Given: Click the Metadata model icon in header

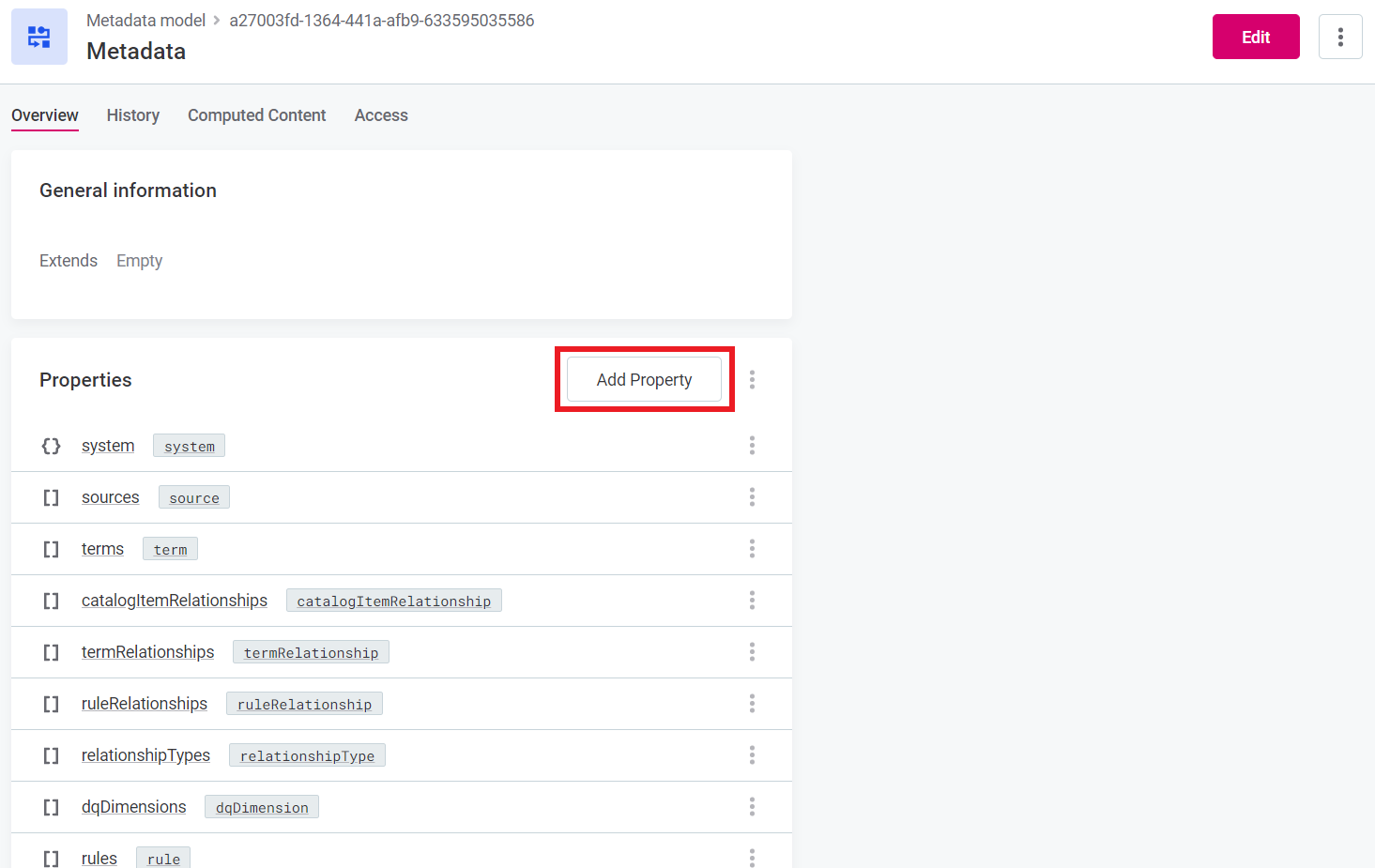Looking at the screenshot, I should pyautogui.click(x=39, y=37).
